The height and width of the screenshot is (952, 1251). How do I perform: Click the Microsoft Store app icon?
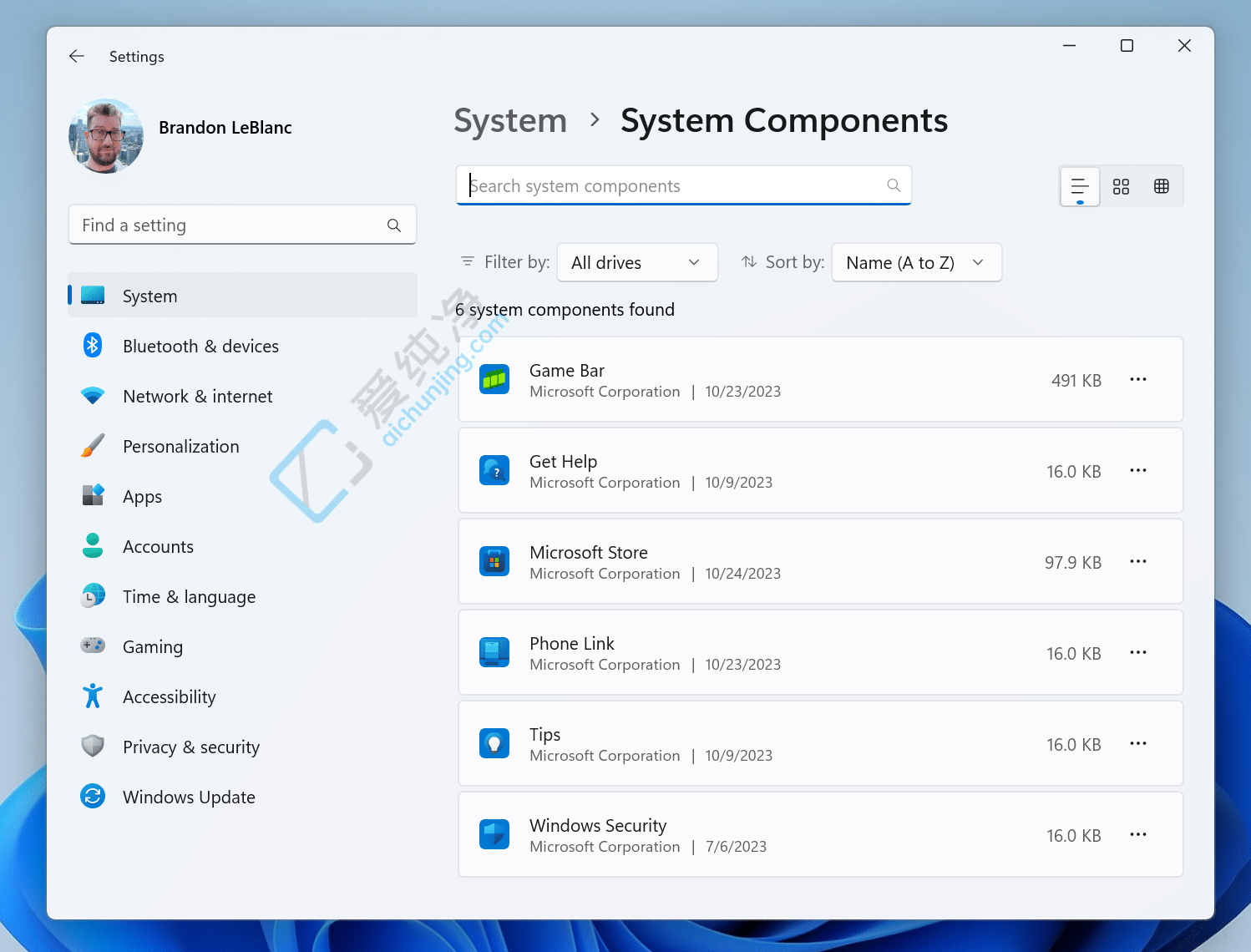point(494,561)
